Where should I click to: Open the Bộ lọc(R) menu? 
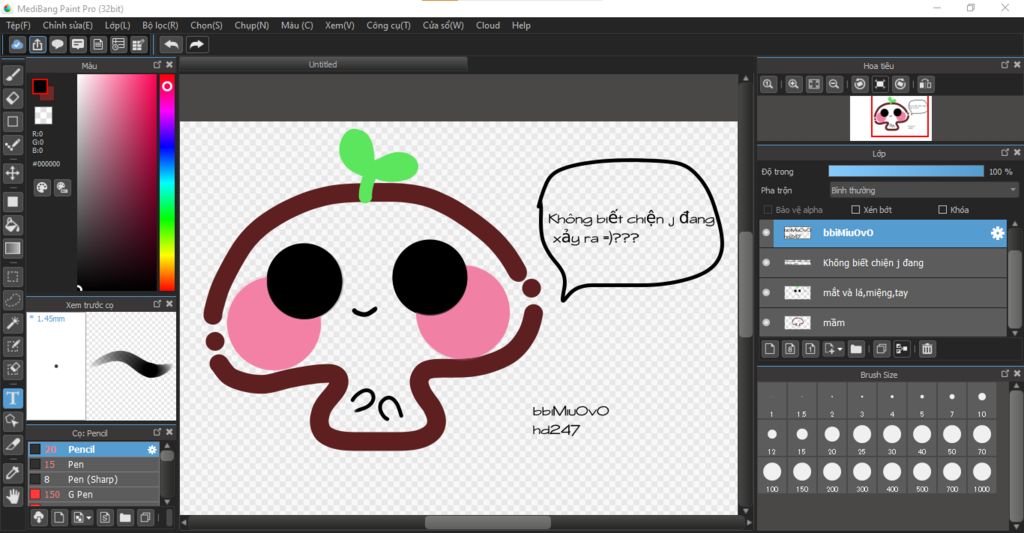point(160,25)
